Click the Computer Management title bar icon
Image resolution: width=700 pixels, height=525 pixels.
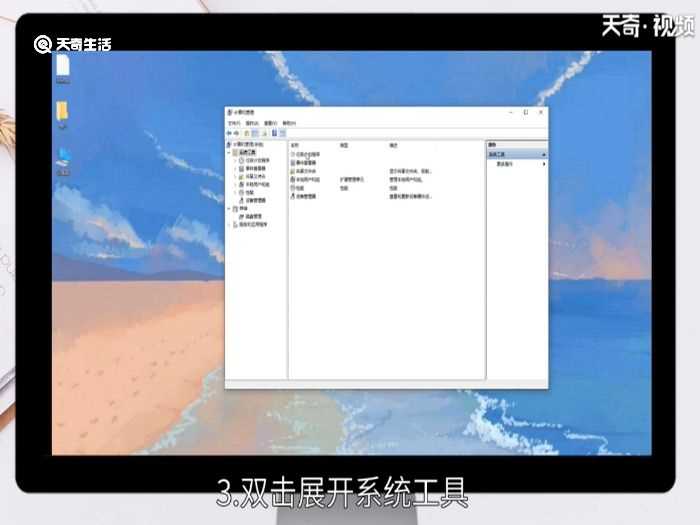coord(229,112)
